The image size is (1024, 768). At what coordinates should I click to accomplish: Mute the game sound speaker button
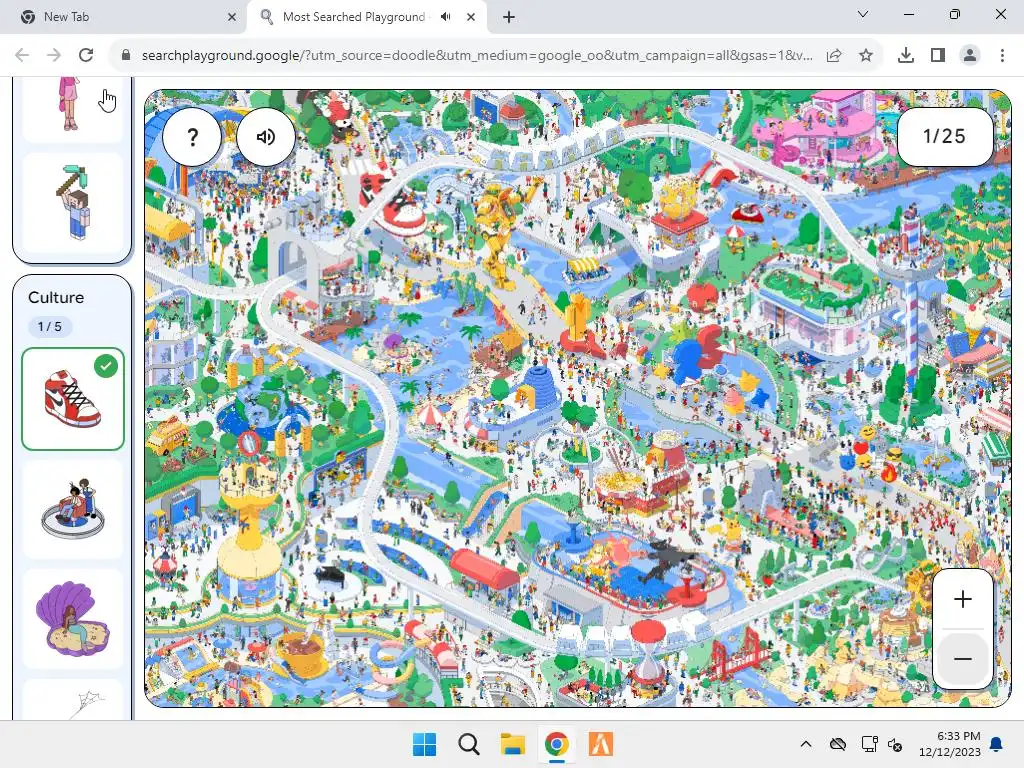pos(266,137)
